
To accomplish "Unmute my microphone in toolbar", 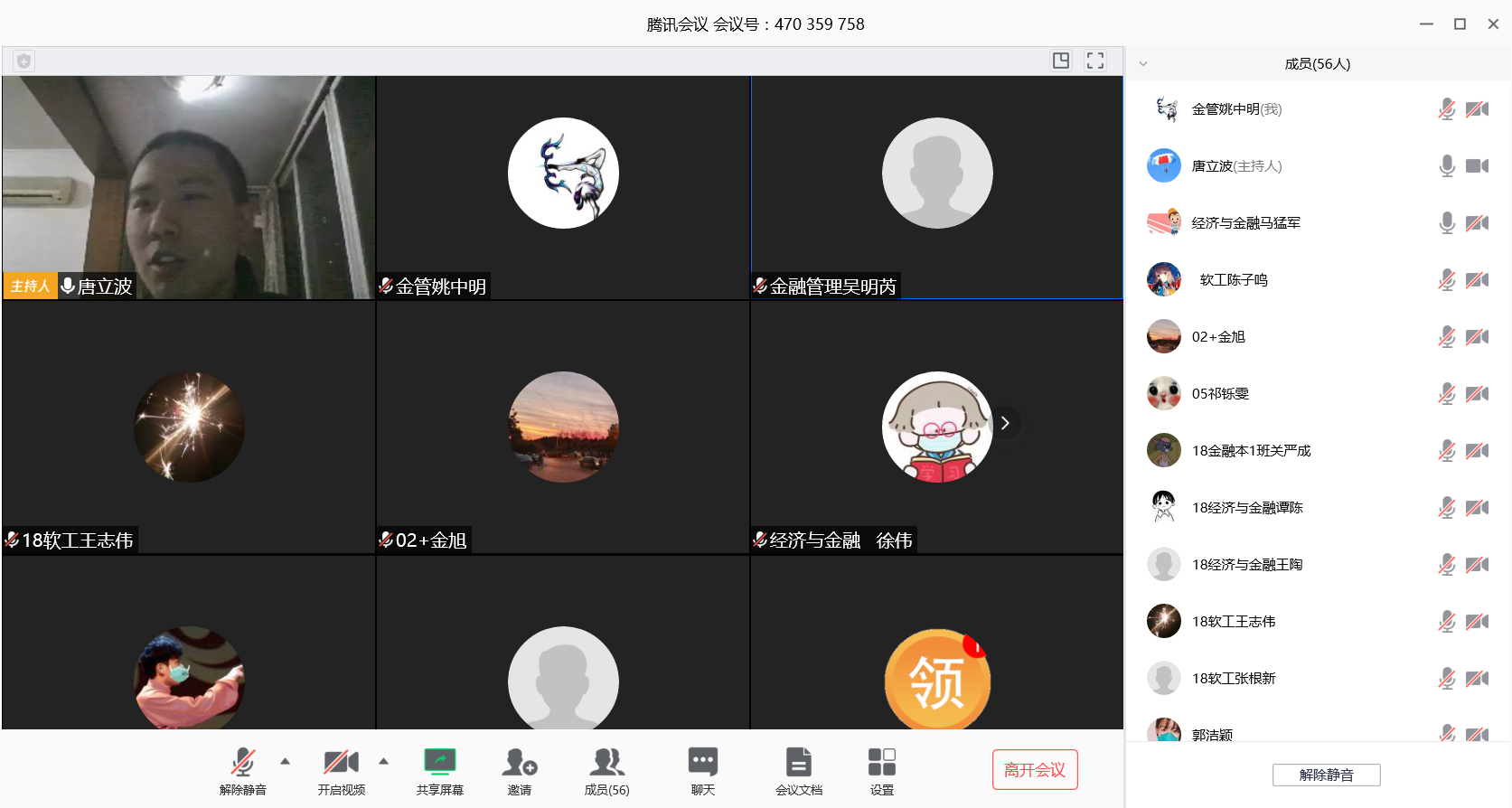I will click(x=242, y=771).
